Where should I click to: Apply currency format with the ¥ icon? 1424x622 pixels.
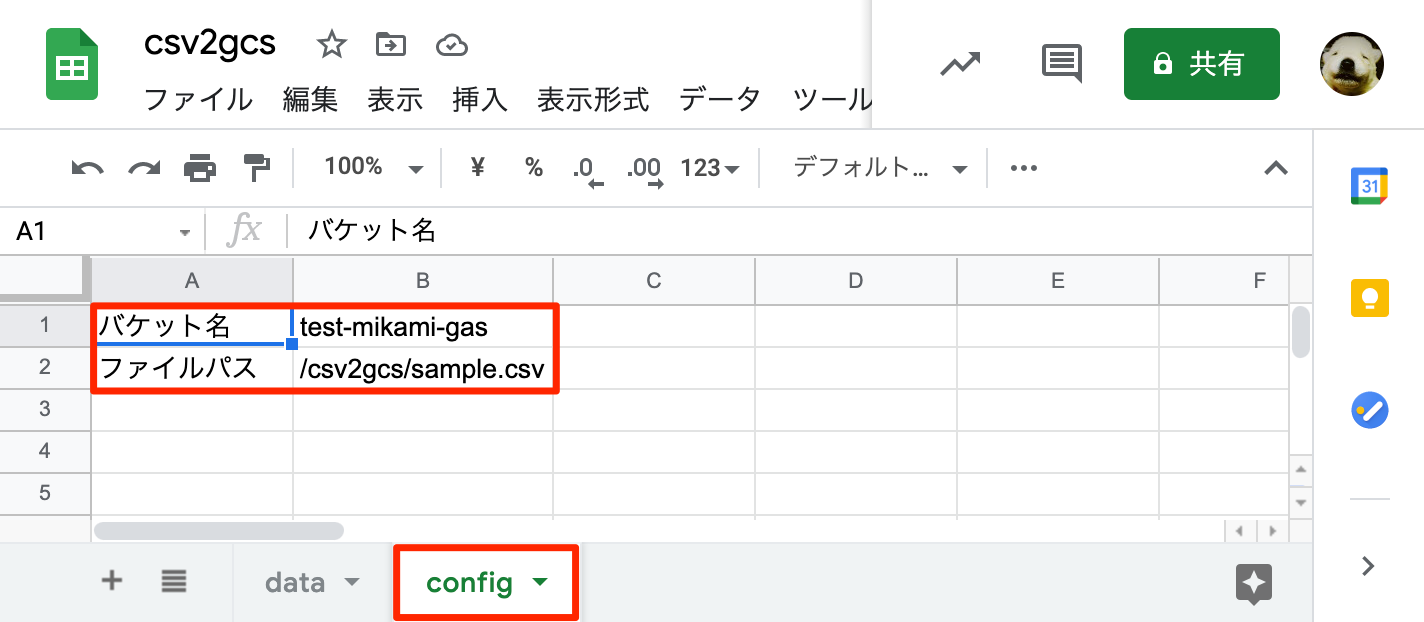click(476, 168)
